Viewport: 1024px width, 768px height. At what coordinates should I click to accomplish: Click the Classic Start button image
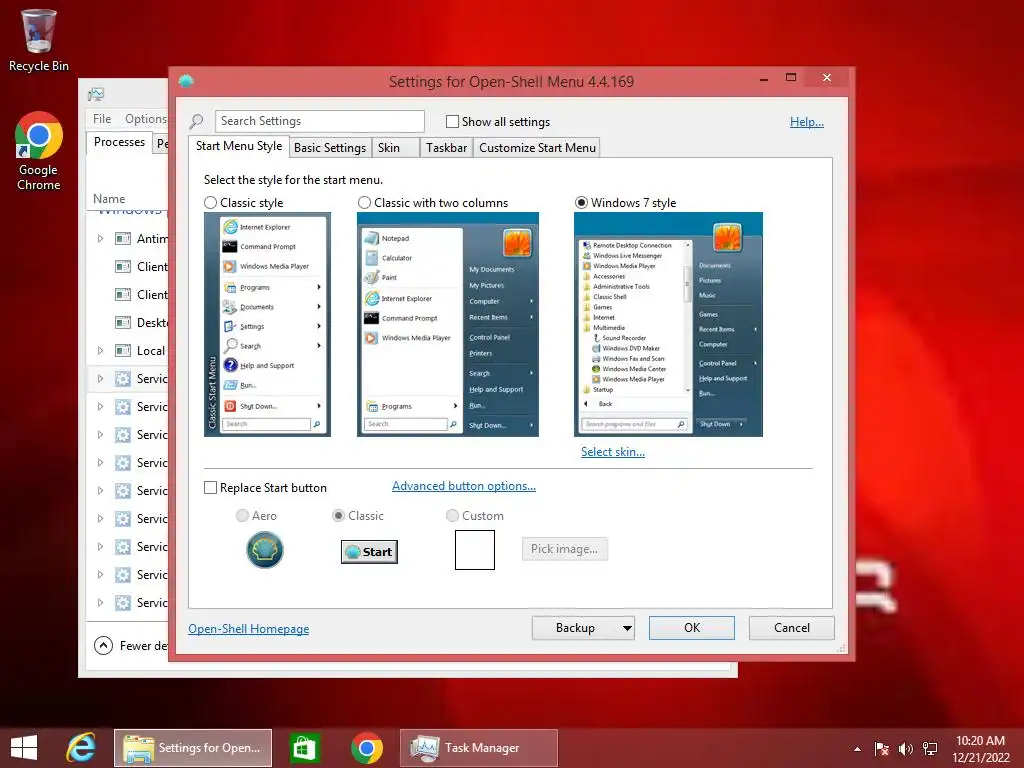click(369, 552)
